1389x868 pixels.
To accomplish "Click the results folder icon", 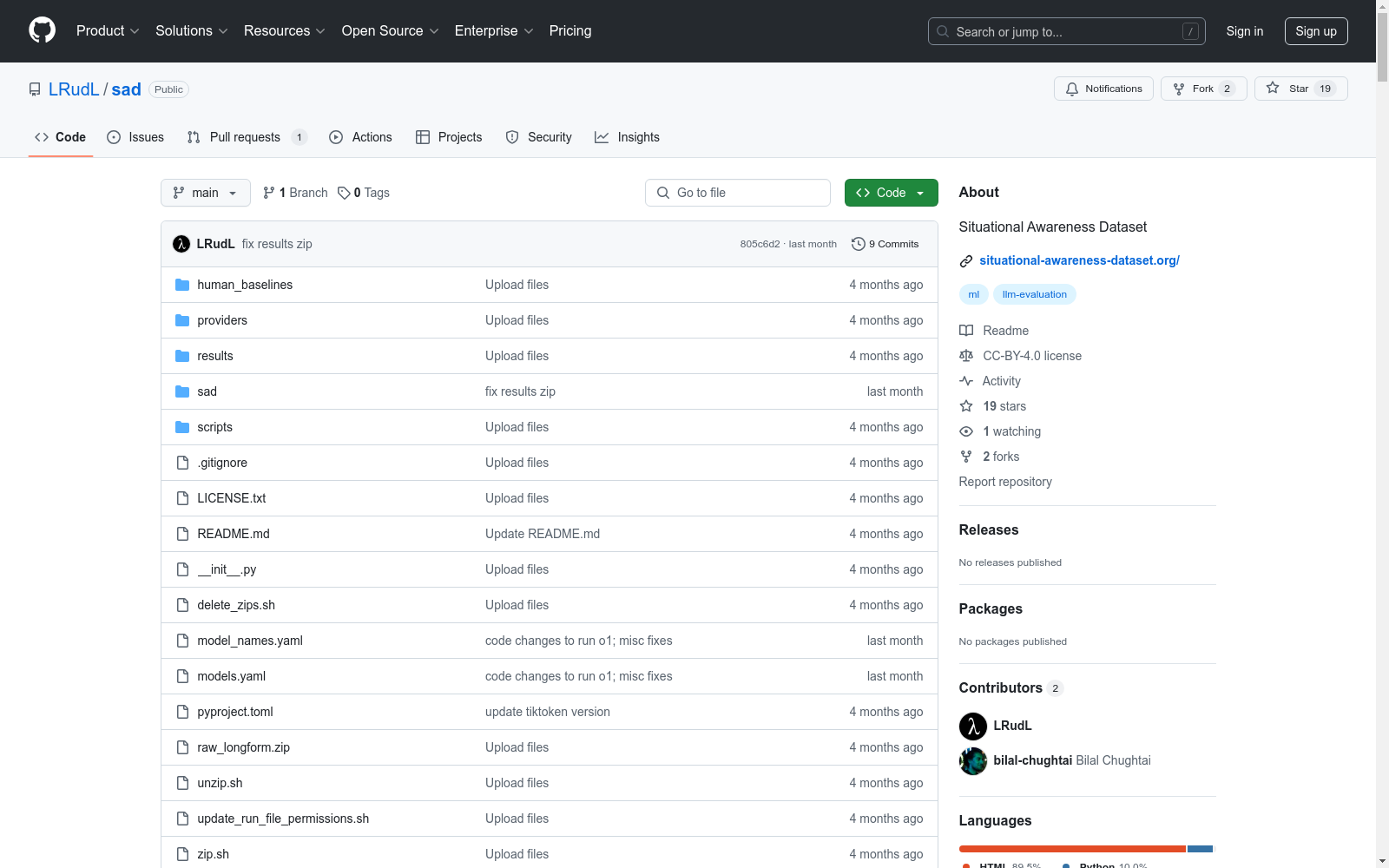I will pyautogui.click(x=182, y=356).
